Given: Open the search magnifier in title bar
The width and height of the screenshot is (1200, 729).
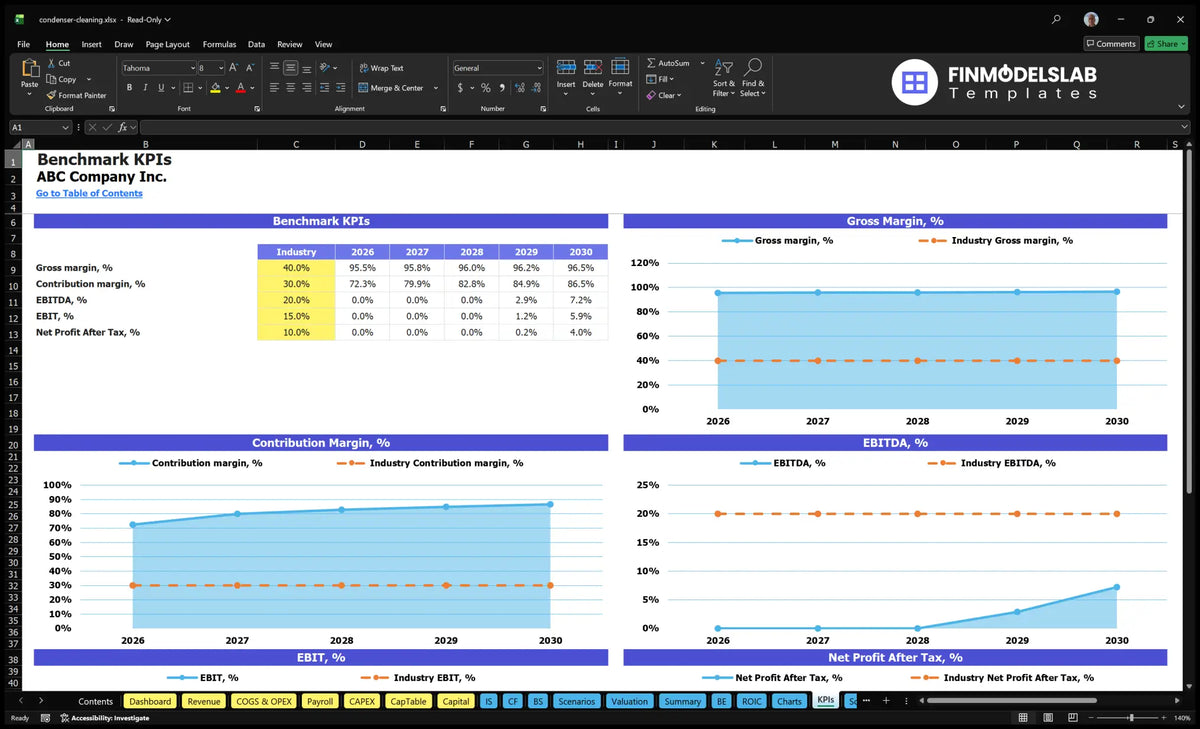Looking at the screenshot, I should tap(1057, 19).
